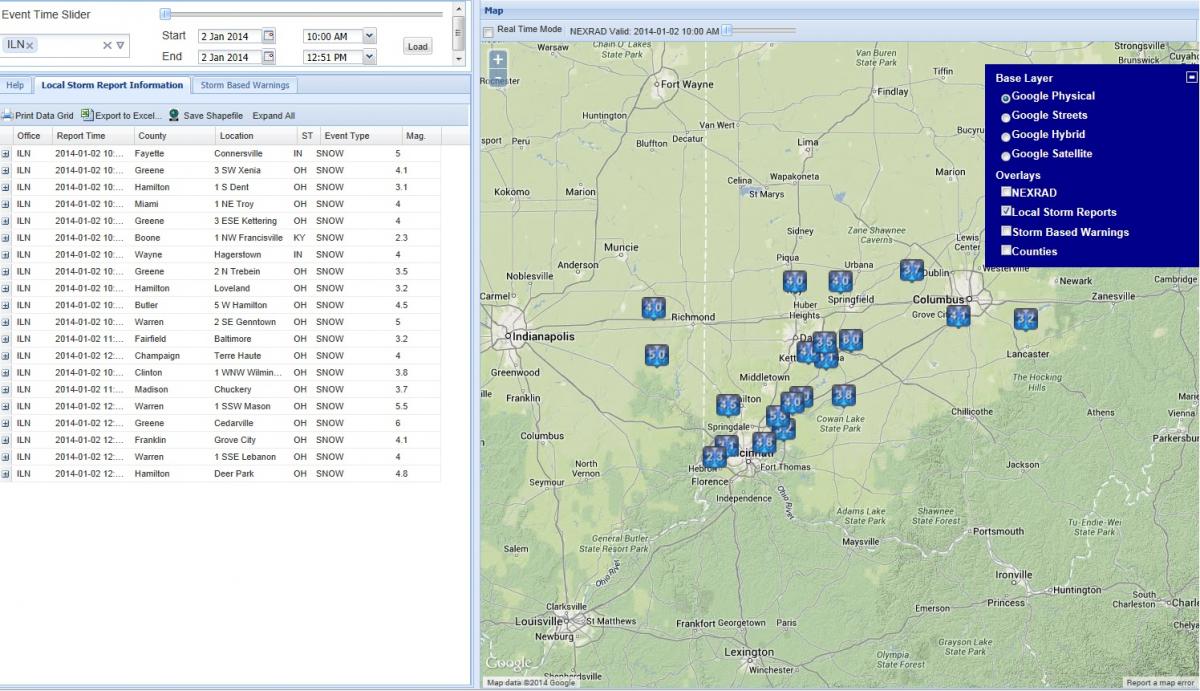Viewport: 1200px width, 691px height.
Task: Click the Start date input field
Action: [x=229, y=36]
